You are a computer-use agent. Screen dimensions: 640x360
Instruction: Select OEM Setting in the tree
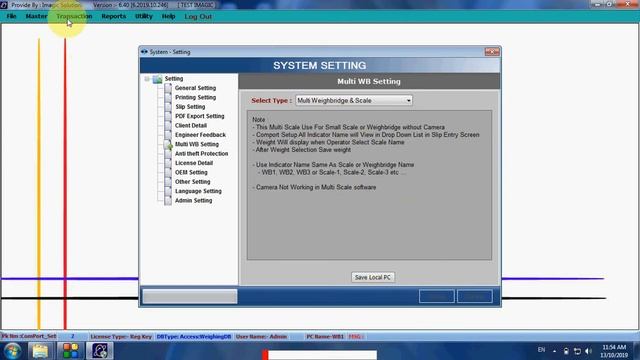tap(191, 173)
